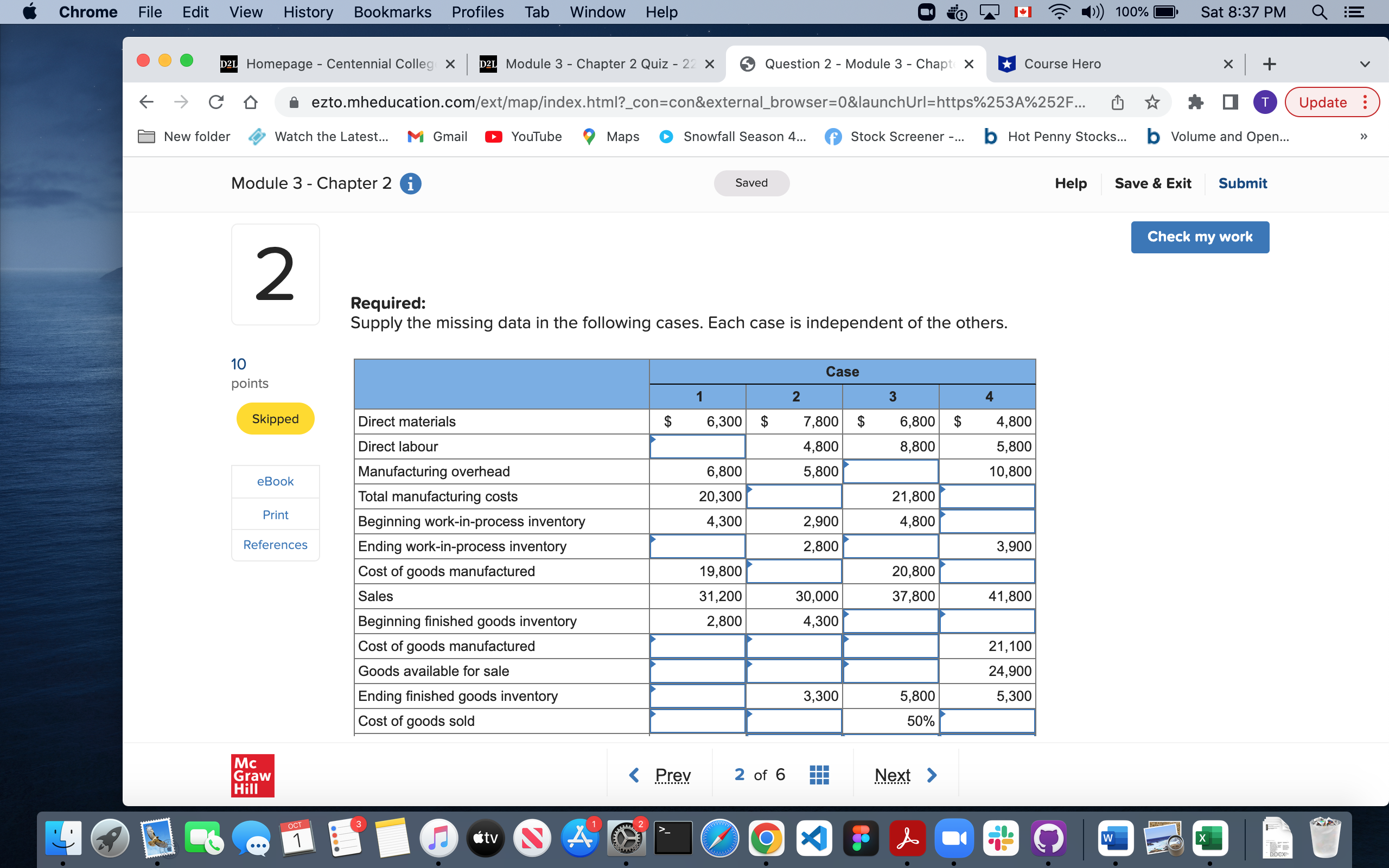Click the McGraw Hill logo

point(252,775)
